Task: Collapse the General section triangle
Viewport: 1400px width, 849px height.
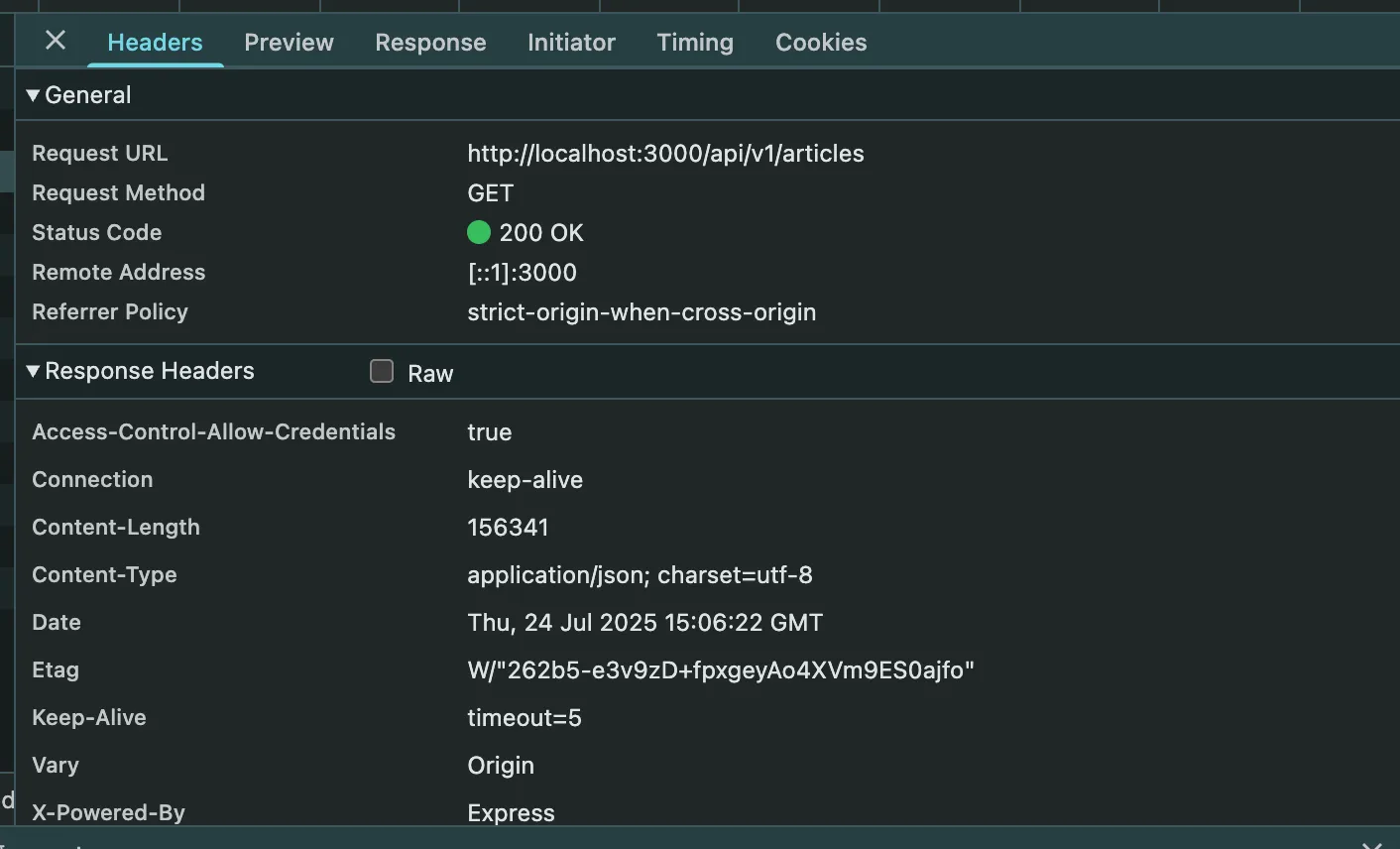Action: point(34,95)
